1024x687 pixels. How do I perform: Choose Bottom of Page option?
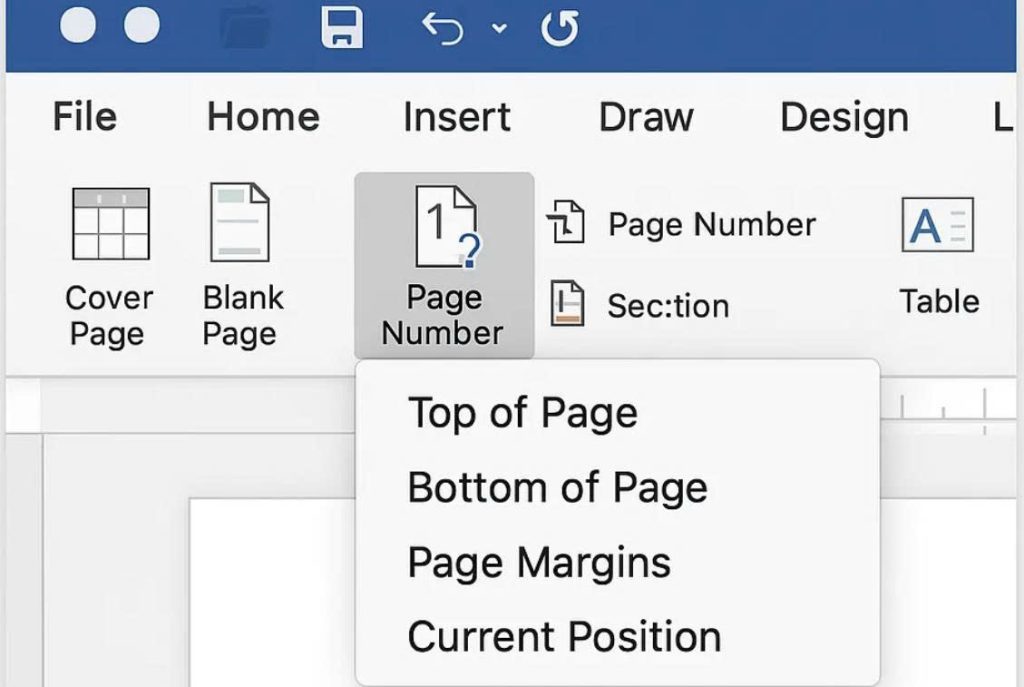pyautogui.click(x=557, y=488)
